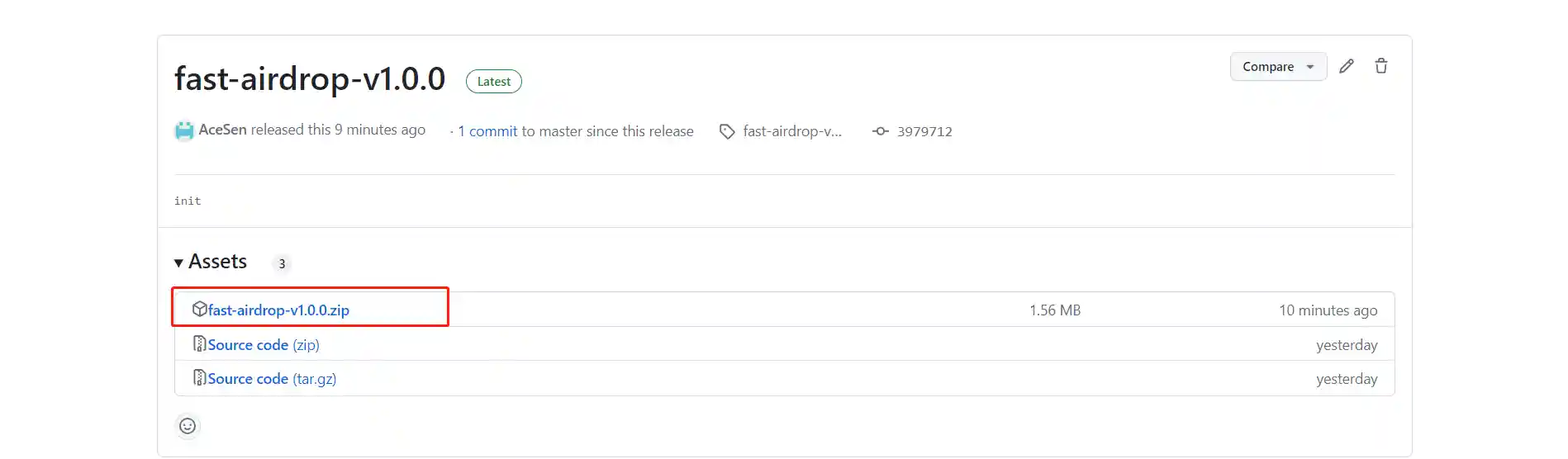Collapse the Assets section triangle
The width and height of the screenshot is (1568, 459).
click(x=178, y=263)
